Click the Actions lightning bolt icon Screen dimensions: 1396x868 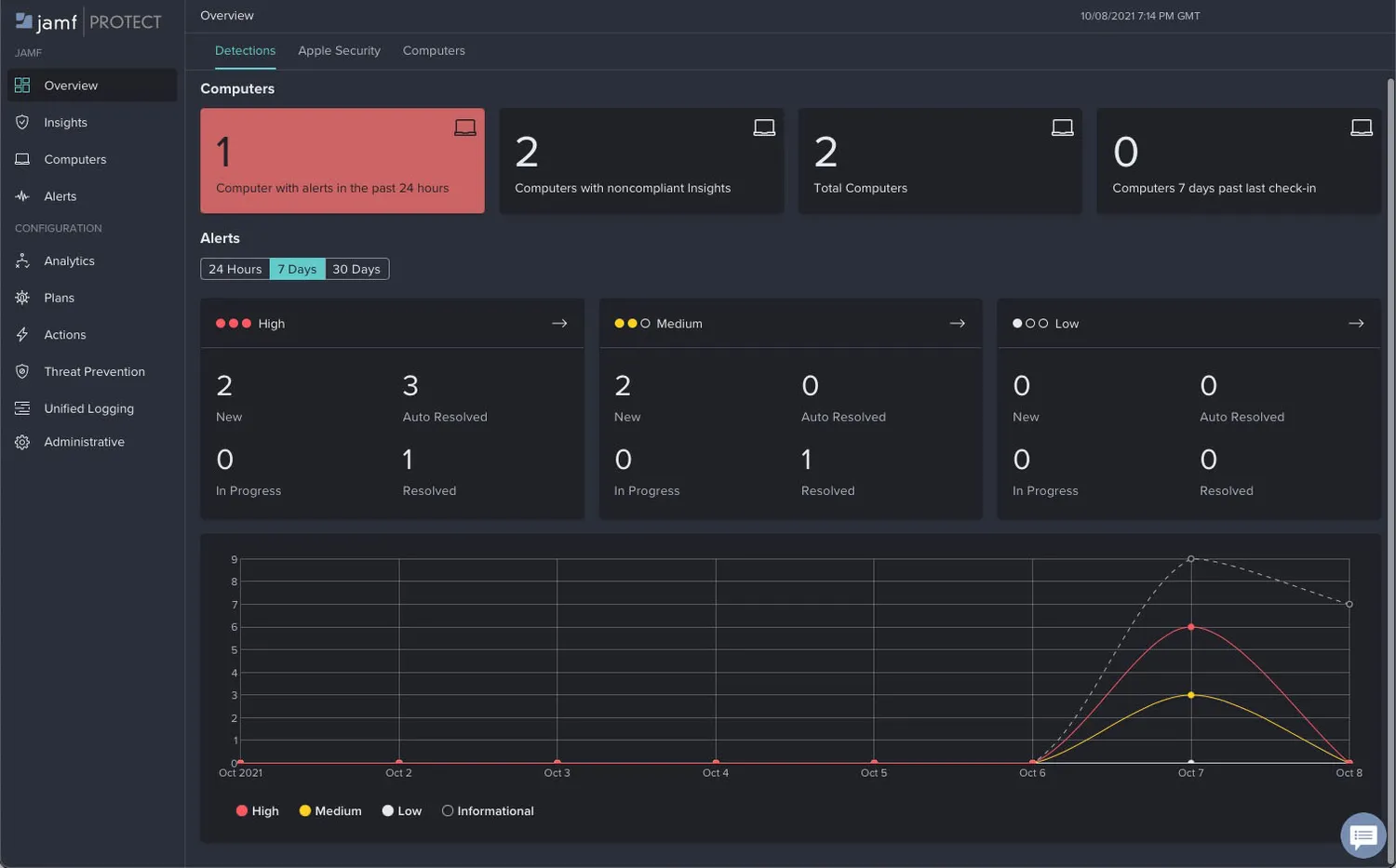point(22,335)
